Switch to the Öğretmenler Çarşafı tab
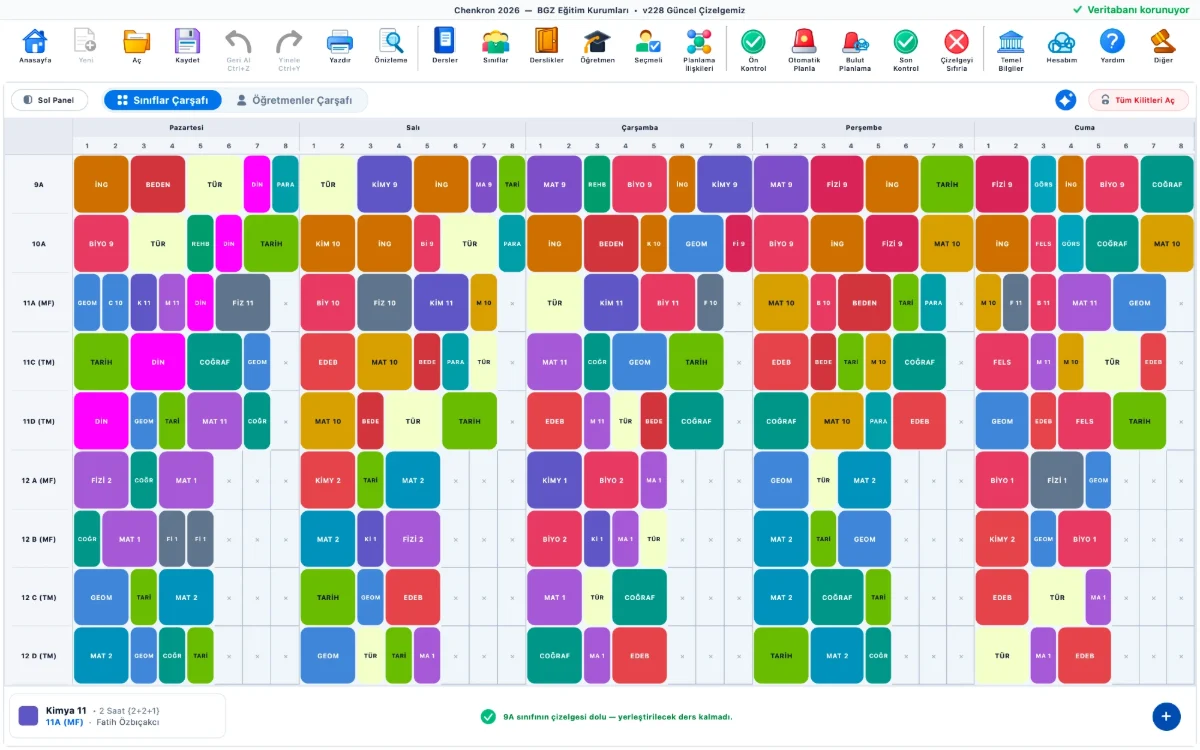Image resolution: width=1200 pixels, height=750 pixels. coord(294,100)
